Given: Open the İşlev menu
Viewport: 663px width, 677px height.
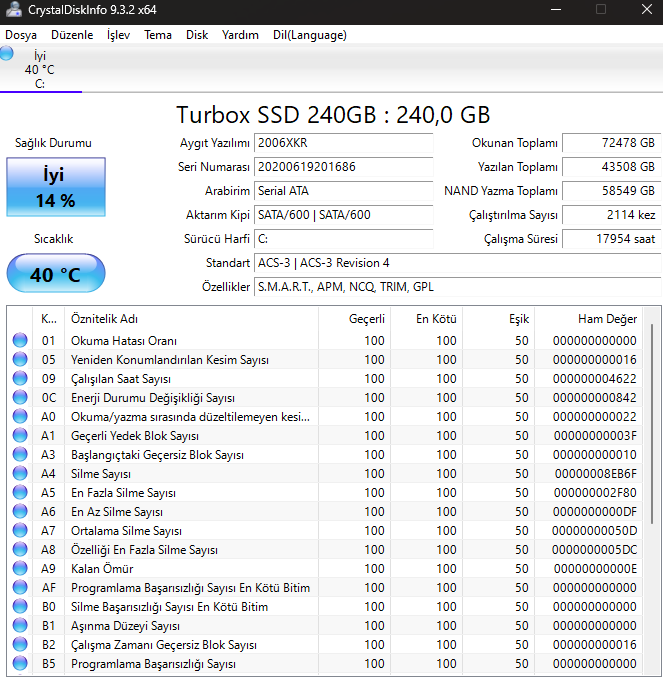Looking at the screenshot, I should pos(118,35).
